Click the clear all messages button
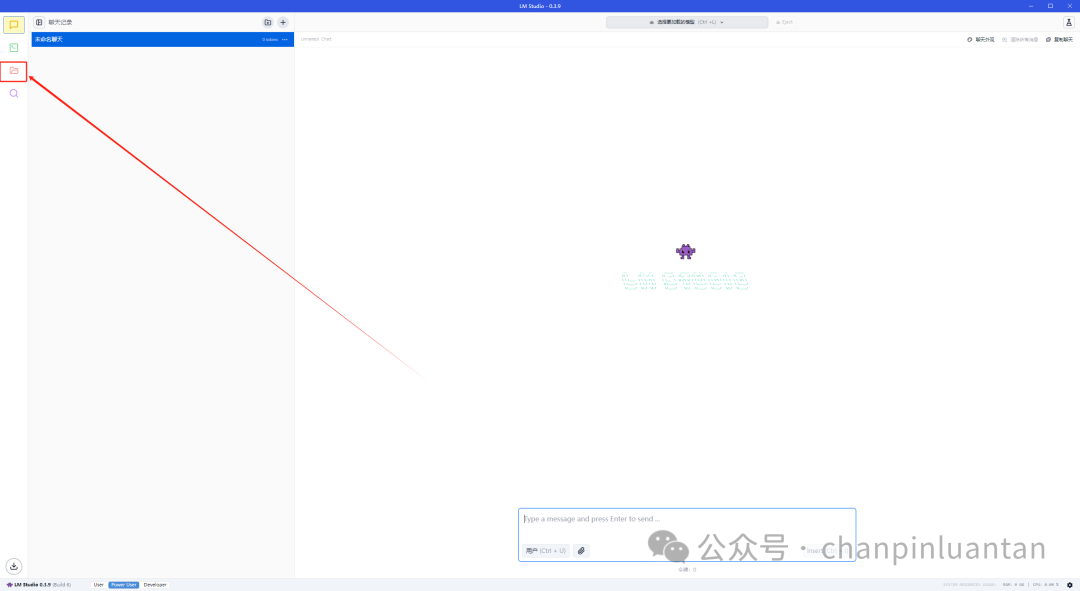 [1020, 39]
